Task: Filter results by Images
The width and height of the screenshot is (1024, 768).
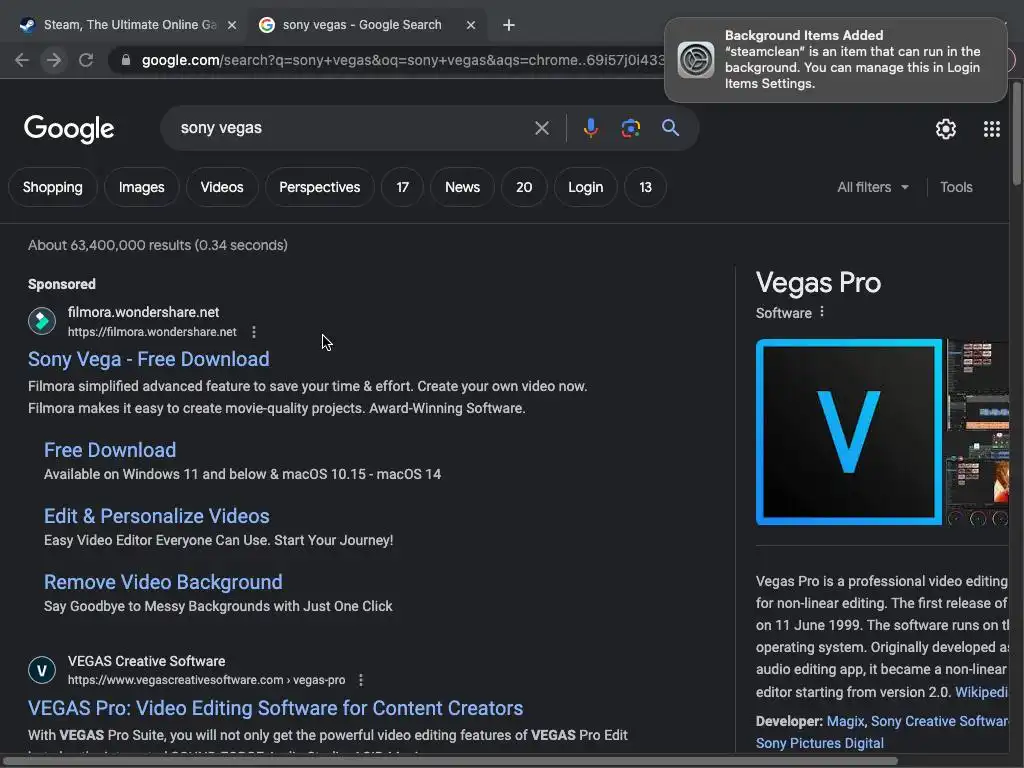Action: [x=142, y=187]
